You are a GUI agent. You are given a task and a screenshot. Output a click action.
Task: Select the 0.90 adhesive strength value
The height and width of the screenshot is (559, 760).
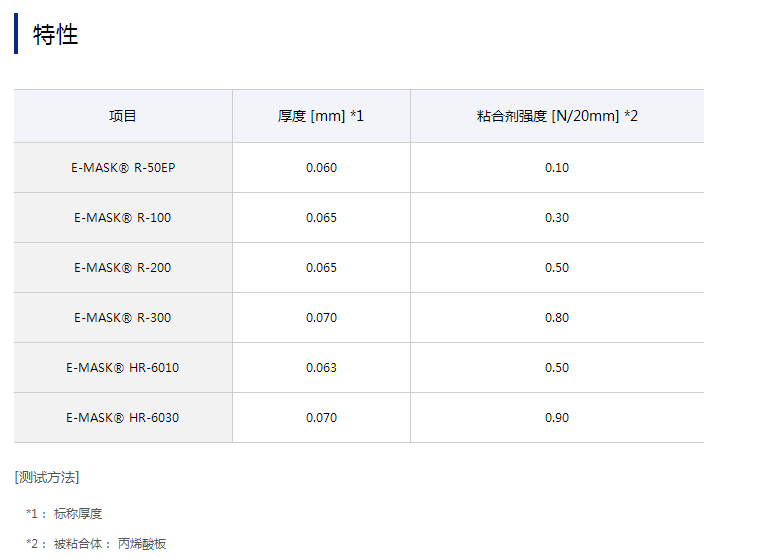[557, 417]
